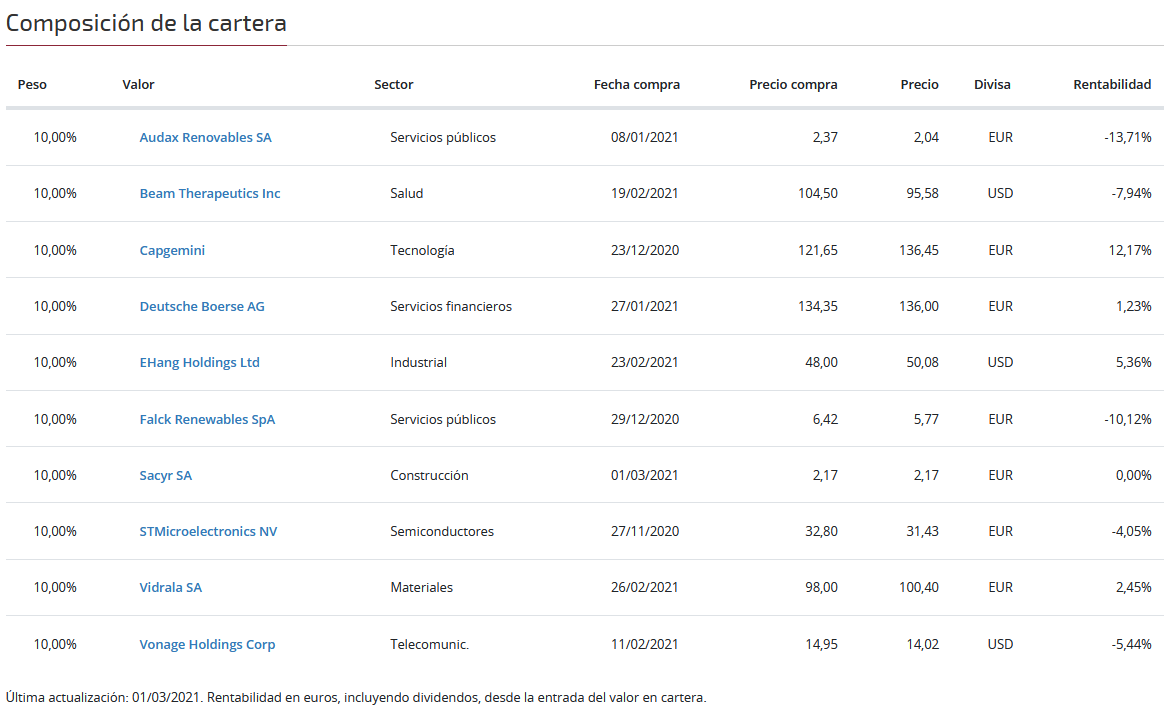Select Vidrala current price 100,40
The width and height of the screenshot is (1172, 721).
(x=919, y=587)
